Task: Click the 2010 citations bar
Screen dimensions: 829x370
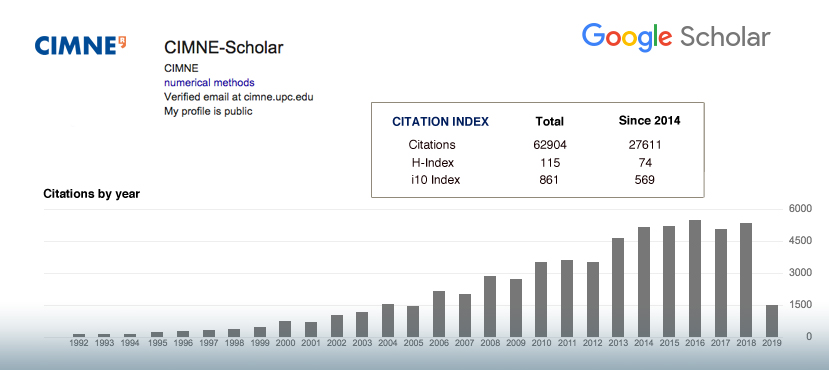Action: 540,300
